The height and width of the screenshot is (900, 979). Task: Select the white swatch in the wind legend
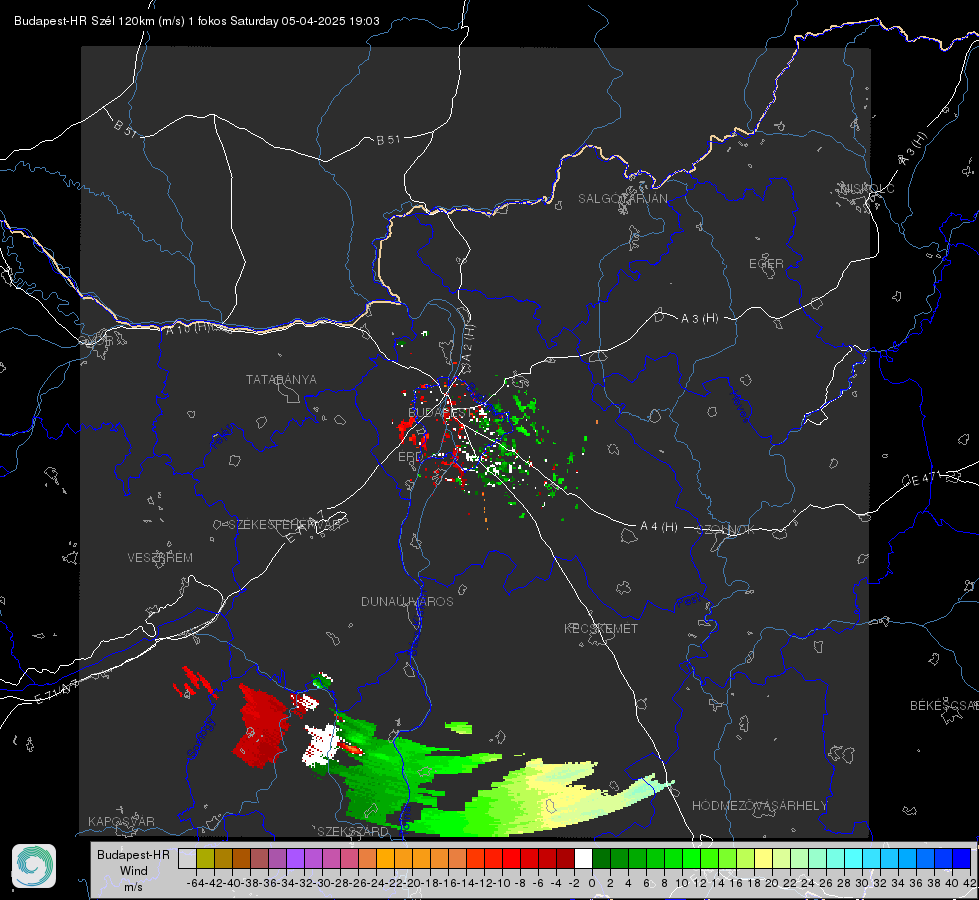coord(583,858)
